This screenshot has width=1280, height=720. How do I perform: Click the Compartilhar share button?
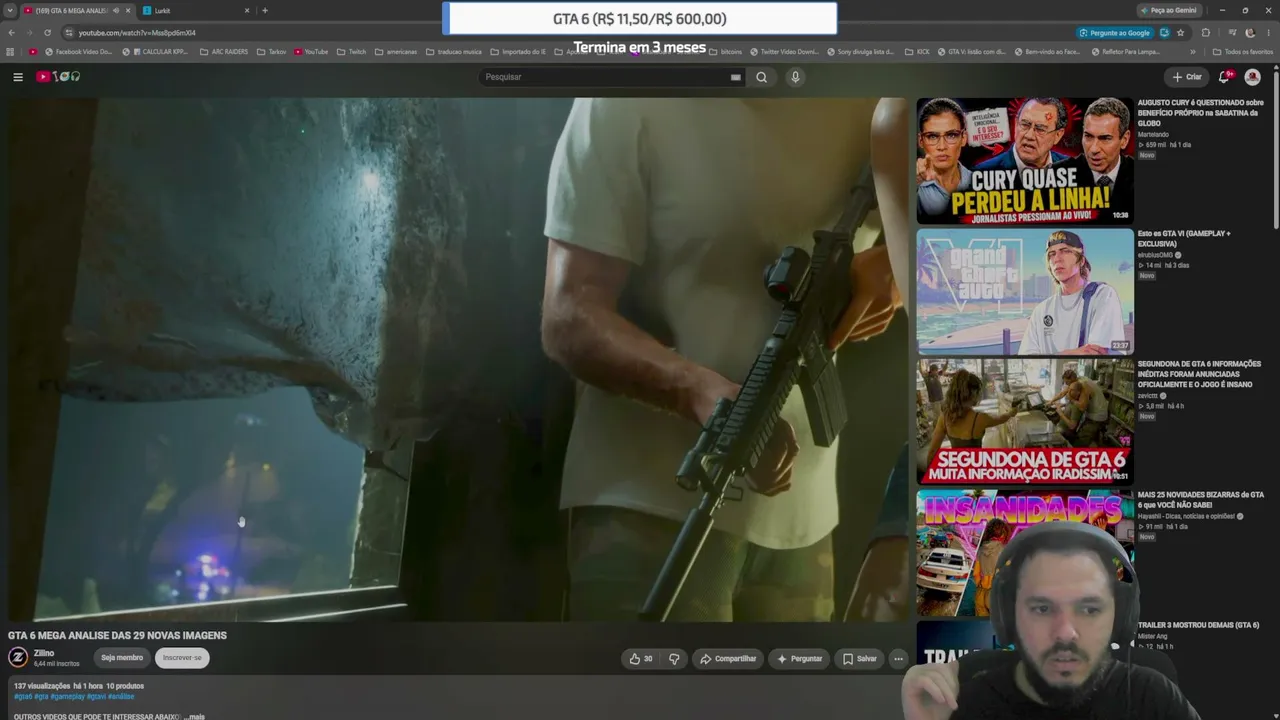coord(728,658)
